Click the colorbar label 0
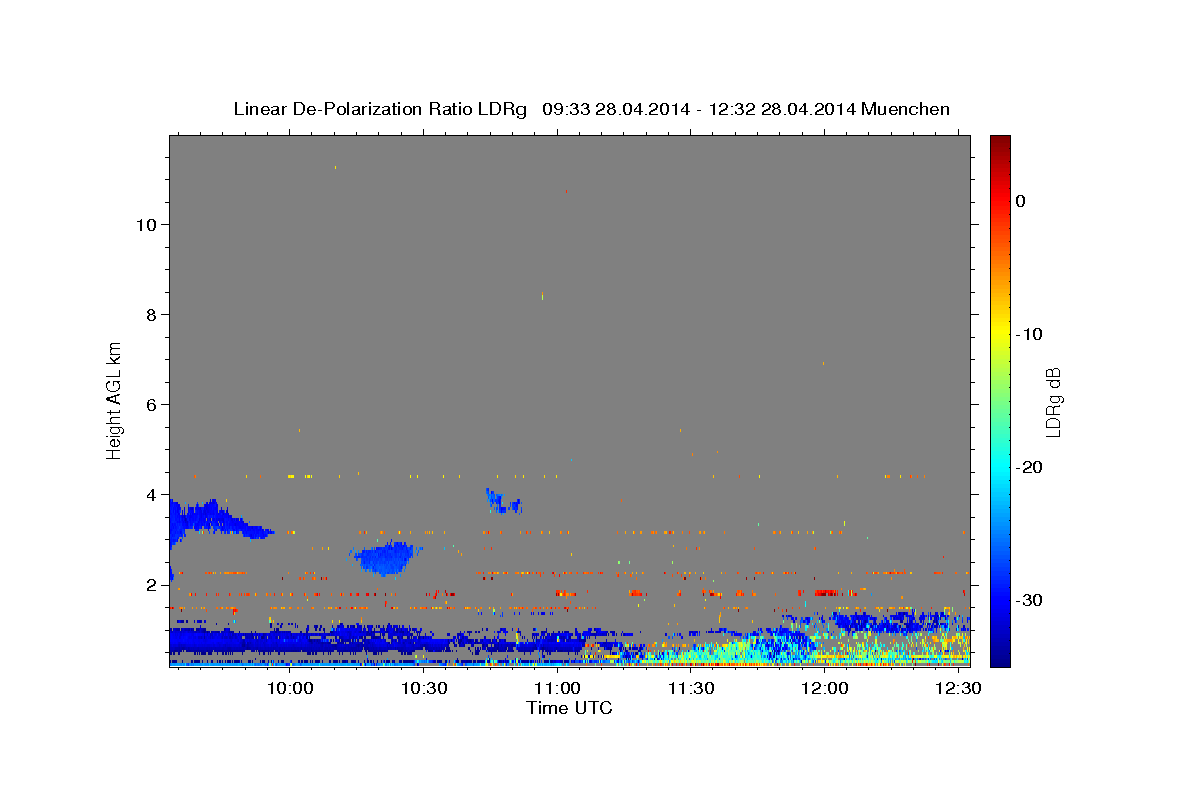 tap(1020, 201)
